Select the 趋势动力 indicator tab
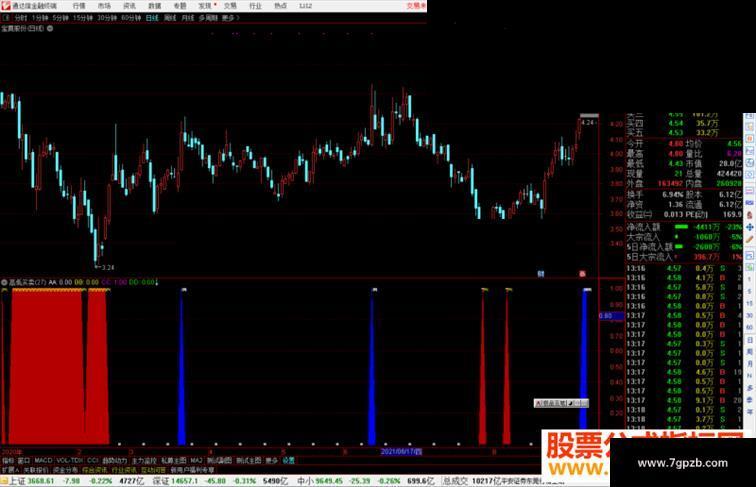This screenshot has width=756, height=487. click(115, 460)
